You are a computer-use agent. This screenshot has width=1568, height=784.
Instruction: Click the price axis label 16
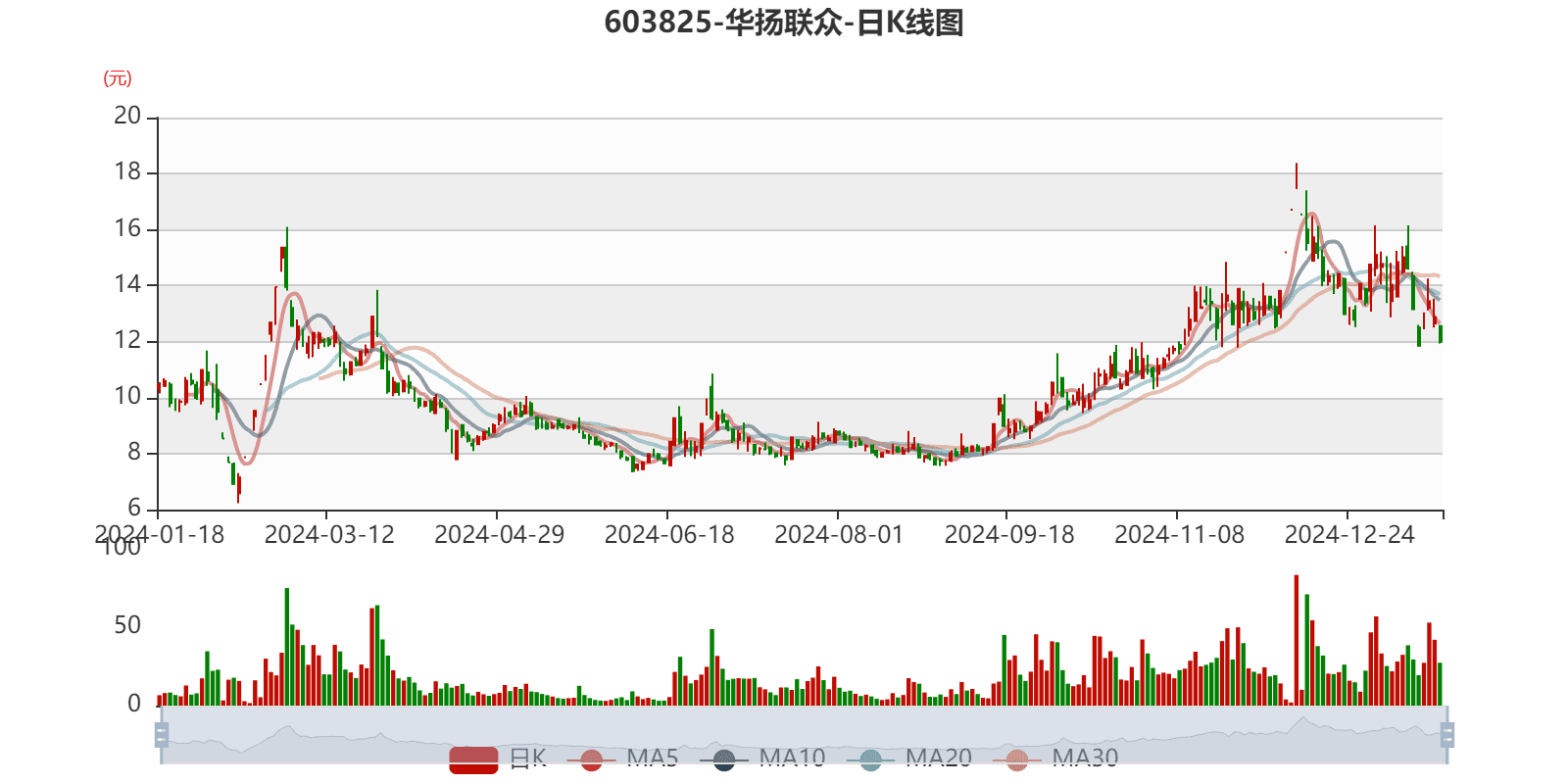coord(127,228)
